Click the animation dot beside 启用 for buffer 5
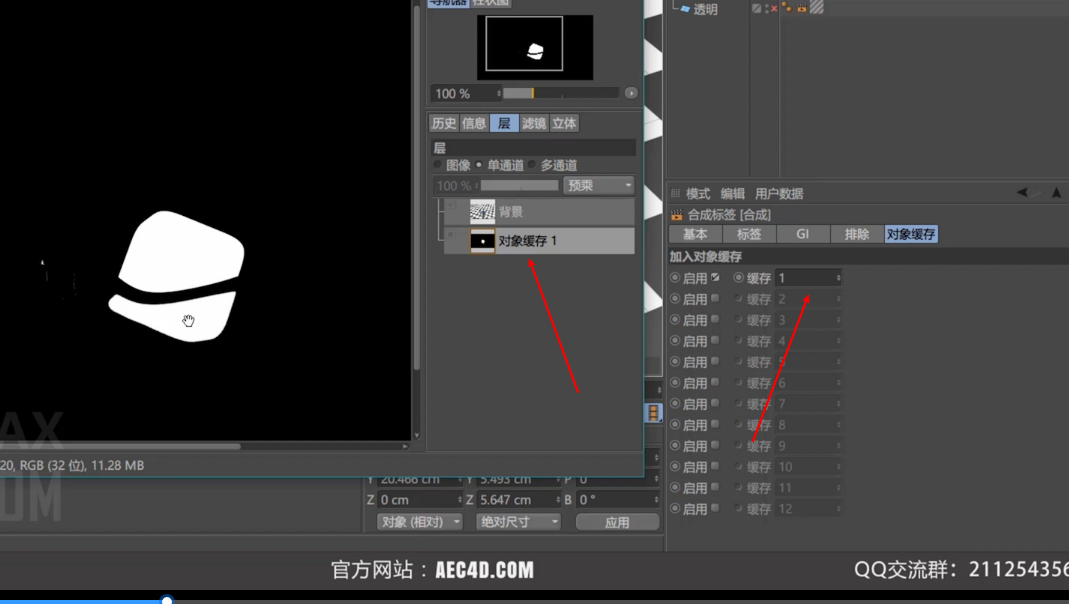Image resolution: width=1069 pixels, height=604 pixels. tap(675, 361)
